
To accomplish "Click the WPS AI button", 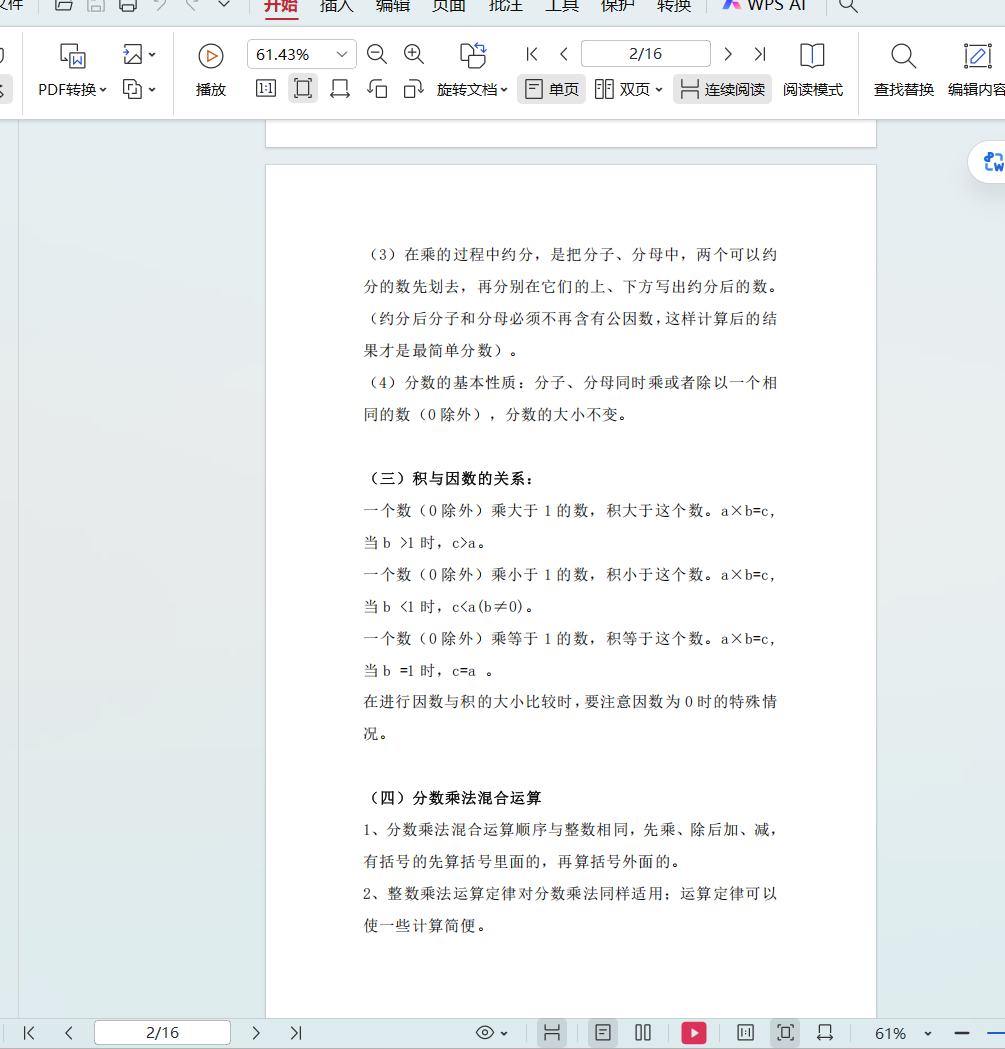I will coord(765,6).
